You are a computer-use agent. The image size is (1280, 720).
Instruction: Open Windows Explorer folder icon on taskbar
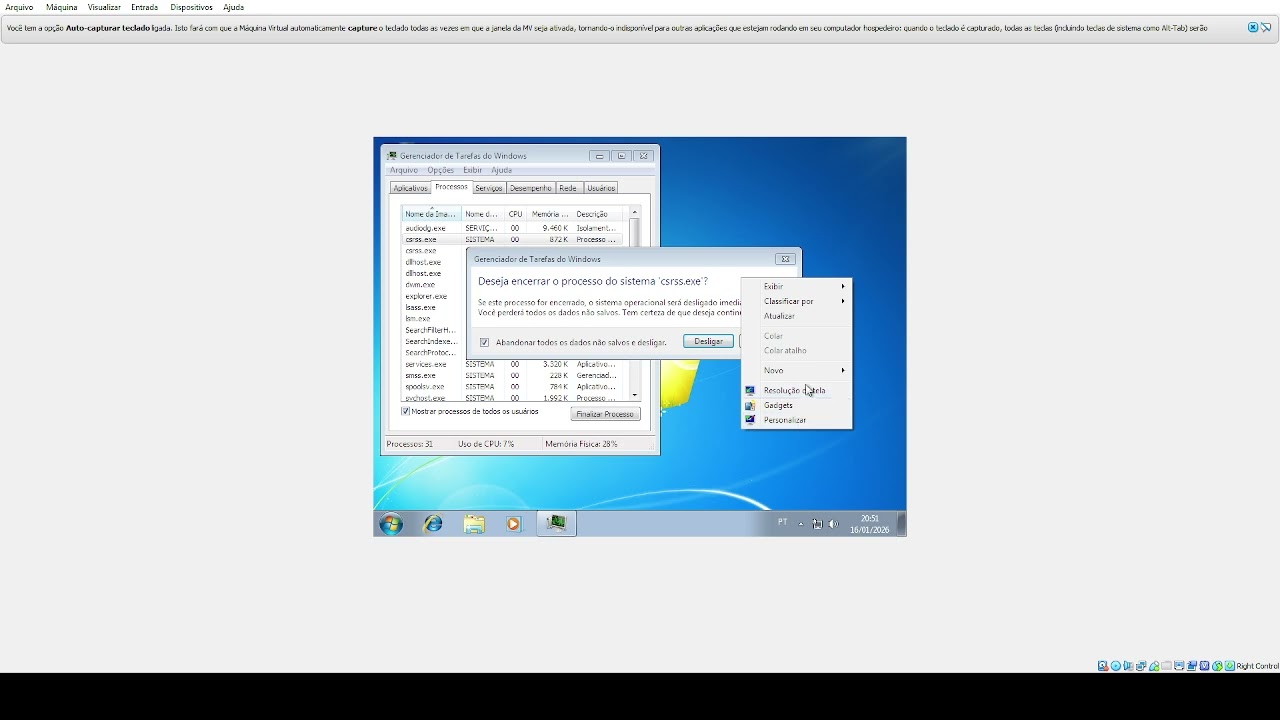(474, 524)
